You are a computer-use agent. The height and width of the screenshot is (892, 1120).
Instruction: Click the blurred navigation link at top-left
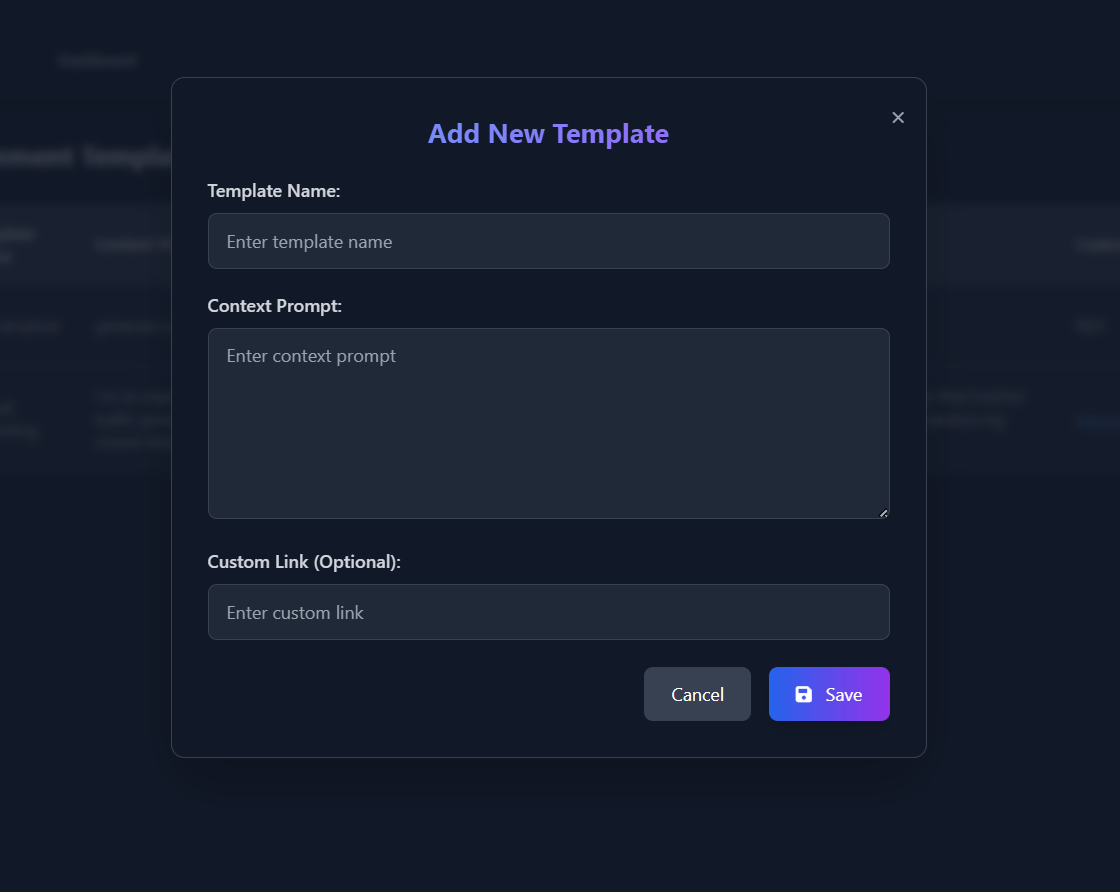pos(97,61)
